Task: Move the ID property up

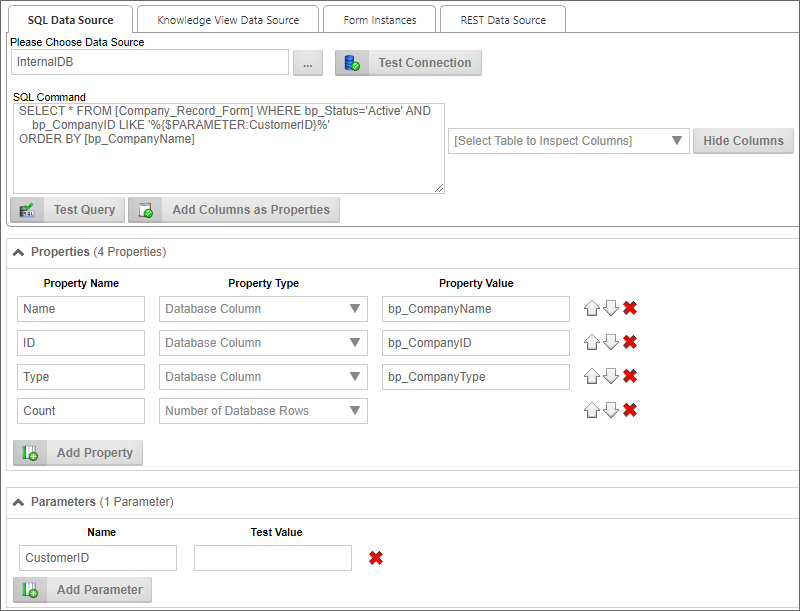Action: [592, 343]
